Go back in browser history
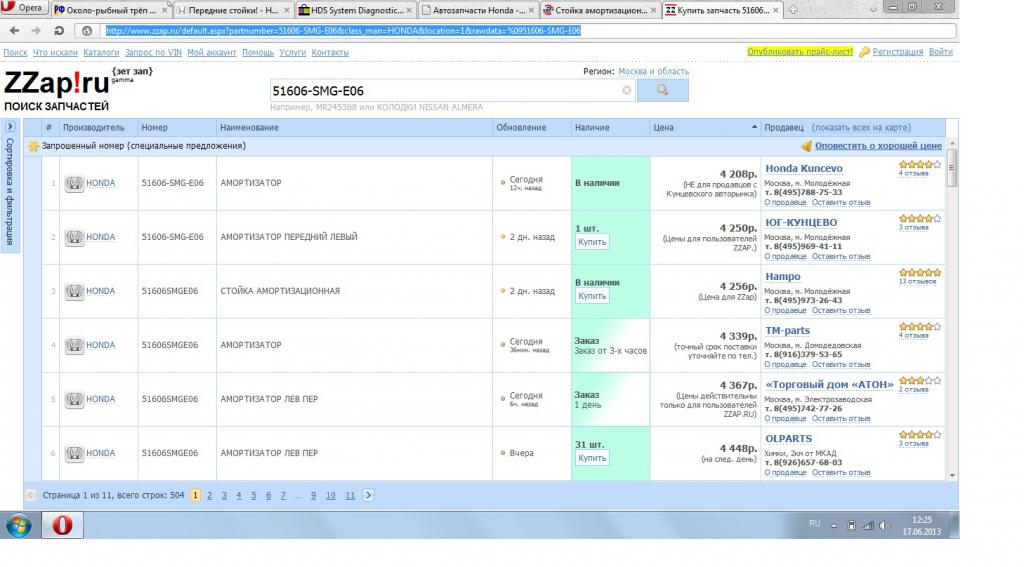Viewport: 1024px width, 567px height. [14, 31]
